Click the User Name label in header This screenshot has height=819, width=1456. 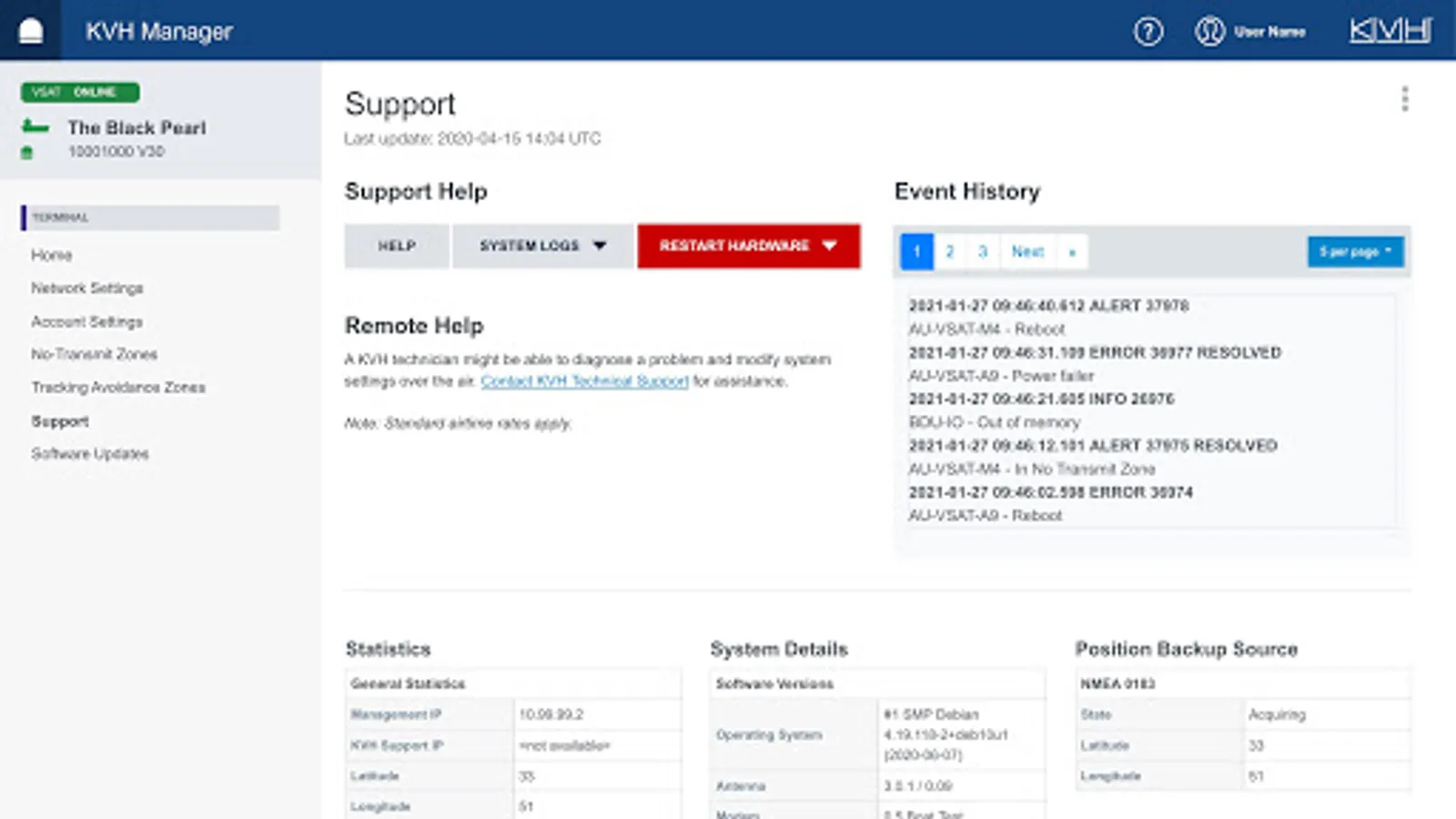point(1269,32)
